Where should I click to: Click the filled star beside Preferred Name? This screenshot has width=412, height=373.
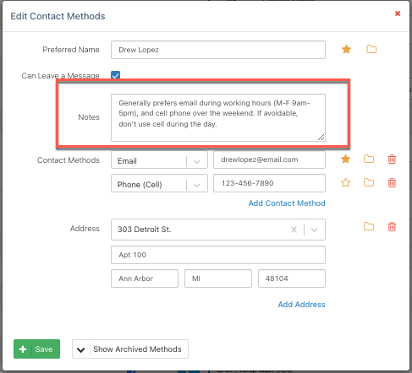(x=346, y=49)
